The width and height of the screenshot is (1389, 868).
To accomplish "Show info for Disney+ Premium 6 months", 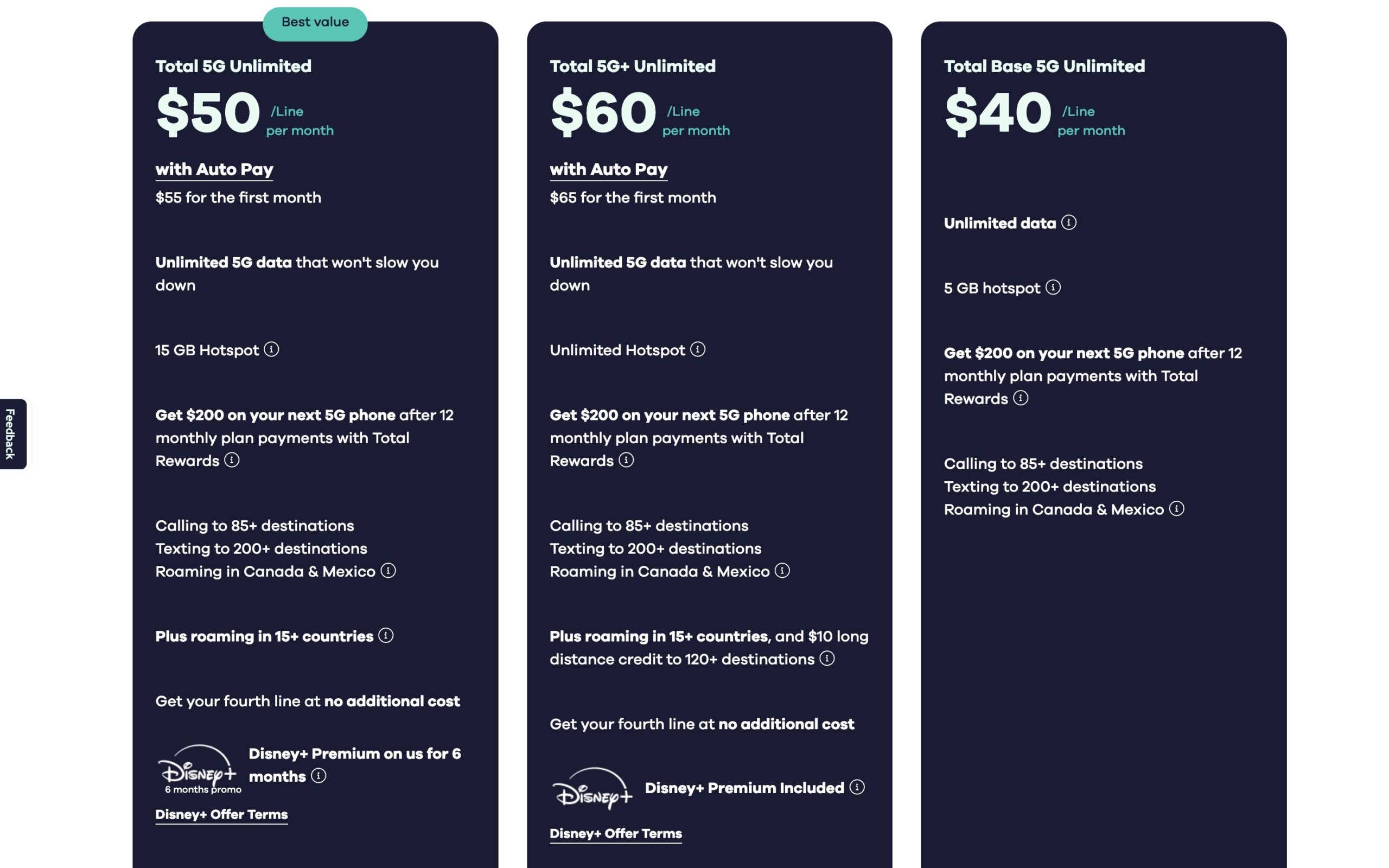I will point(318,776).
